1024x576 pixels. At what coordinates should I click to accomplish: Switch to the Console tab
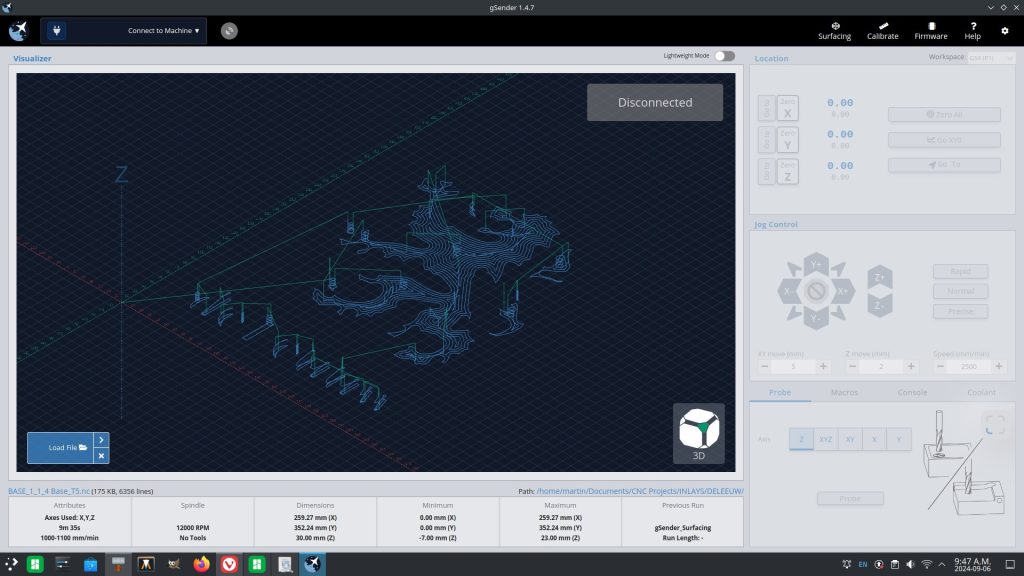tap(912, 392)
